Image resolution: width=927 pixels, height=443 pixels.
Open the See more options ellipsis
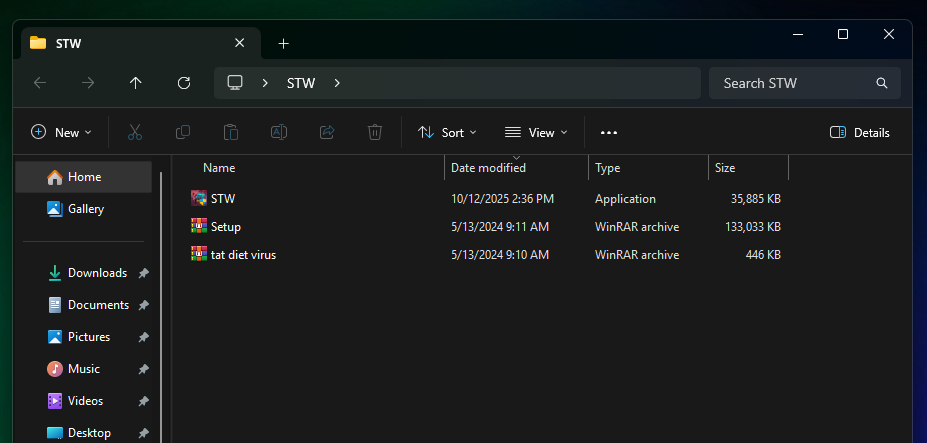tap(609, 132)
